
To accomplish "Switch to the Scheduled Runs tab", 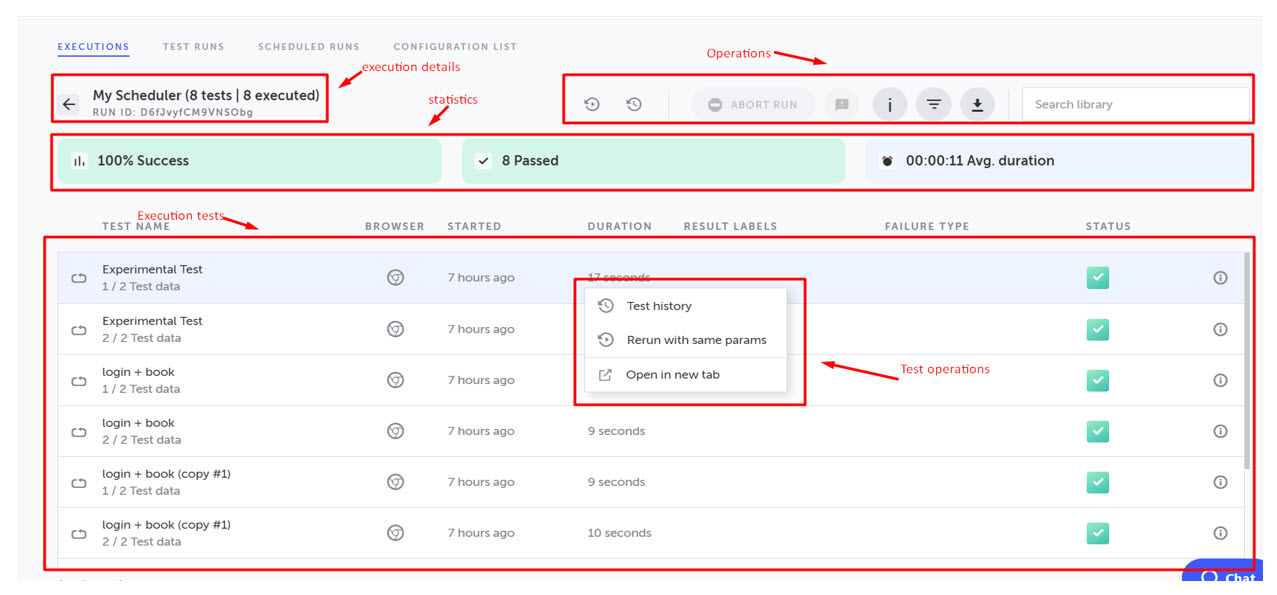I will [308, 47].
